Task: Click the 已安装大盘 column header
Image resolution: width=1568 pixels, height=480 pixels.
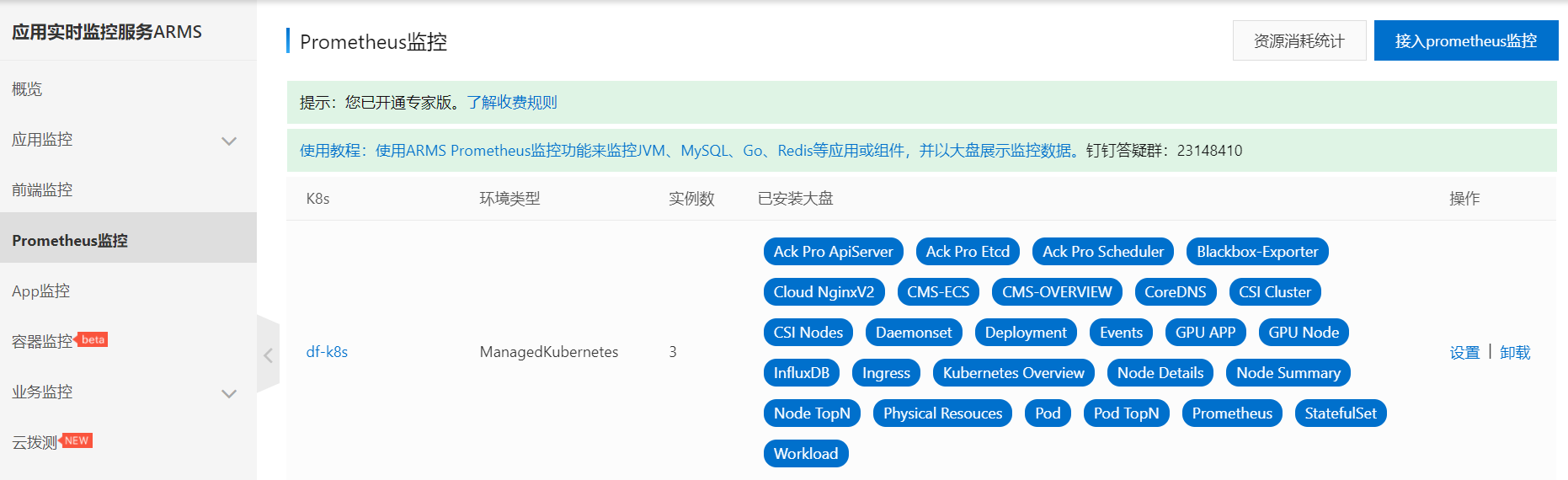Action: point(796,199)
